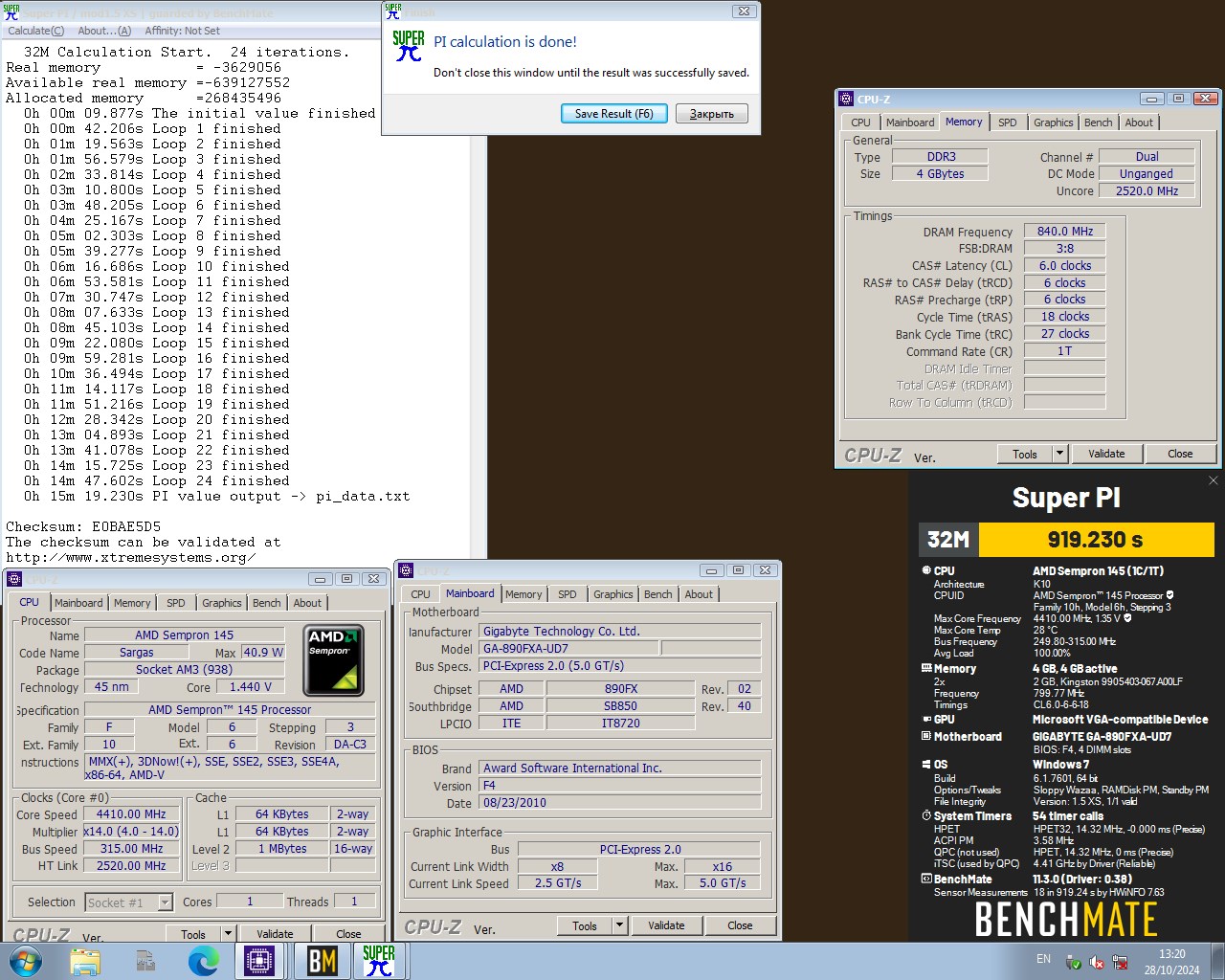Open SPD tab in CPU-Z CPU window
Screen dimensions: 1225x980
pyautogui.click(x=176, y=603)
